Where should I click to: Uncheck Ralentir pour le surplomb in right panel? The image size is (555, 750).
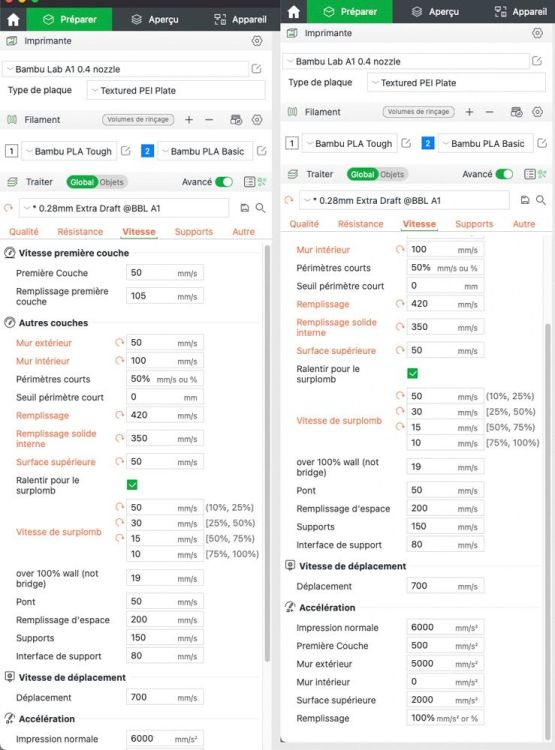pyautogui.click(x=412, y=373)
